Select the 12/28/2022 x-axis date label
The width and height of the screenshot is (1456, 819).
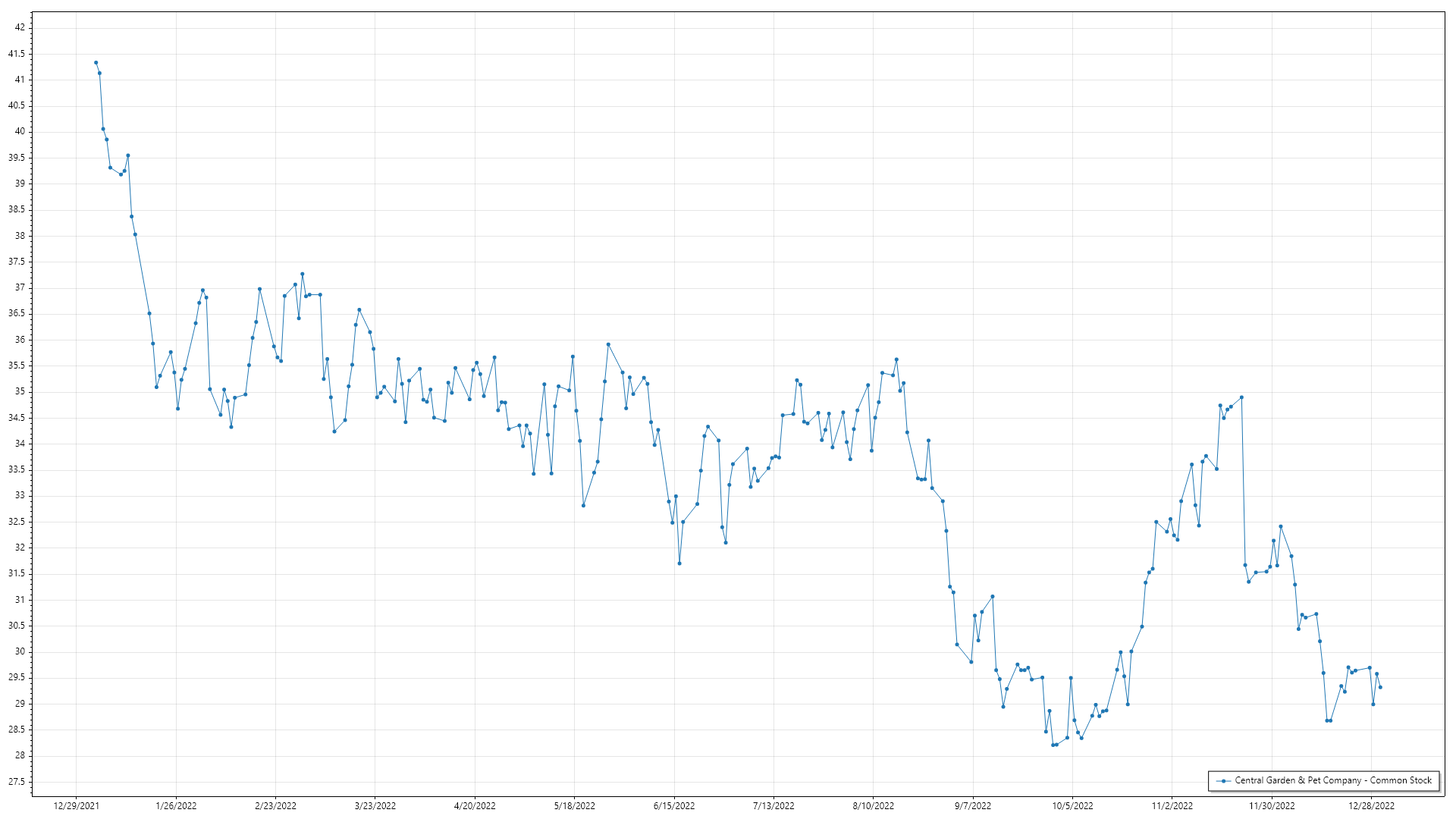[1371, 806]
